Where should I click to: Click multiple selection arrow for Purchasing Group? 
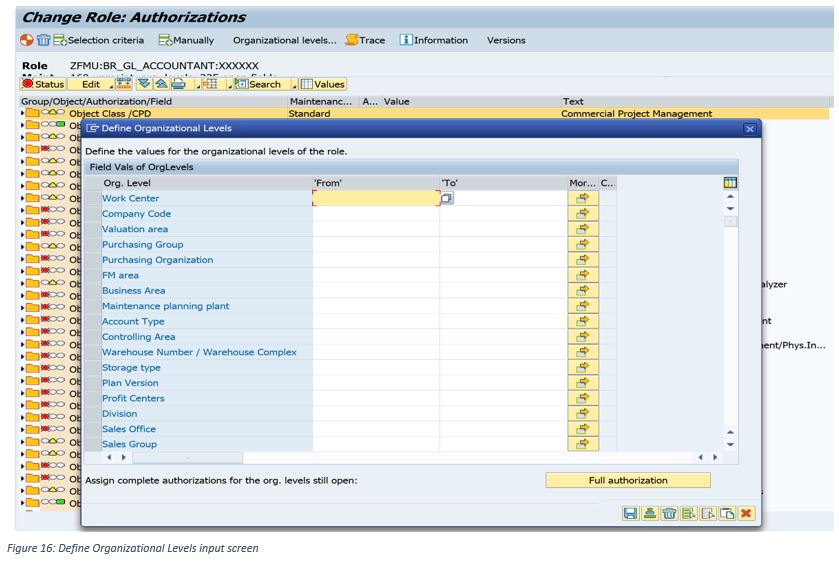pyautogui.click(x=583, y=244)
